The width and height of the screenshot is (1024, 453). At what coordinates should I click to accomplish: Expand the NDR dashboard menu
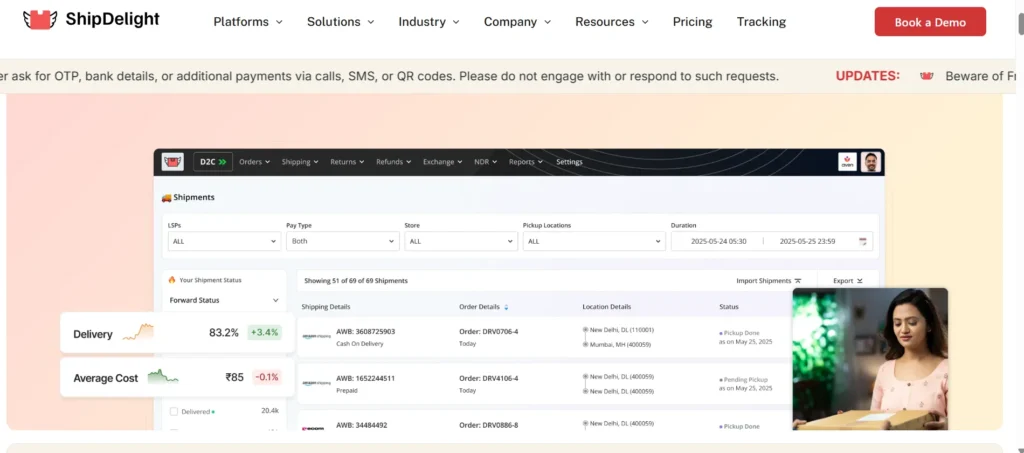click(x=486, y=162)
